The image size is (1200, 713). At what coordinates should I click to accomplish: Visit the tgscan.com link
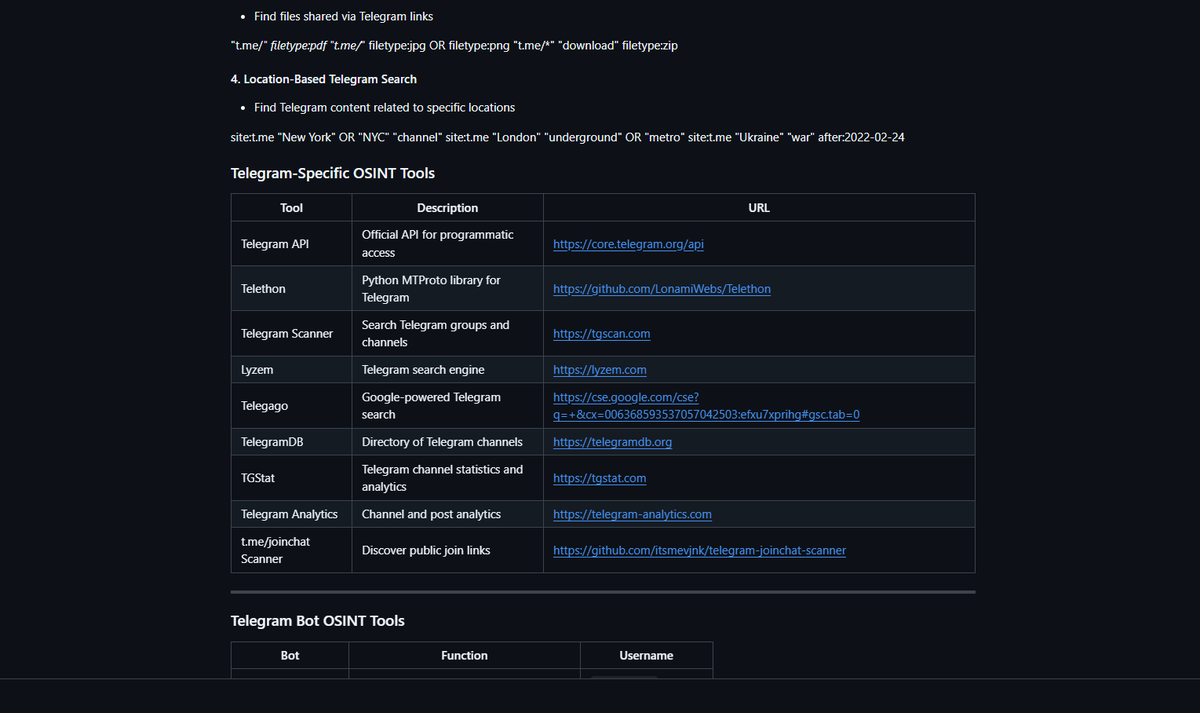pos(601,333)
